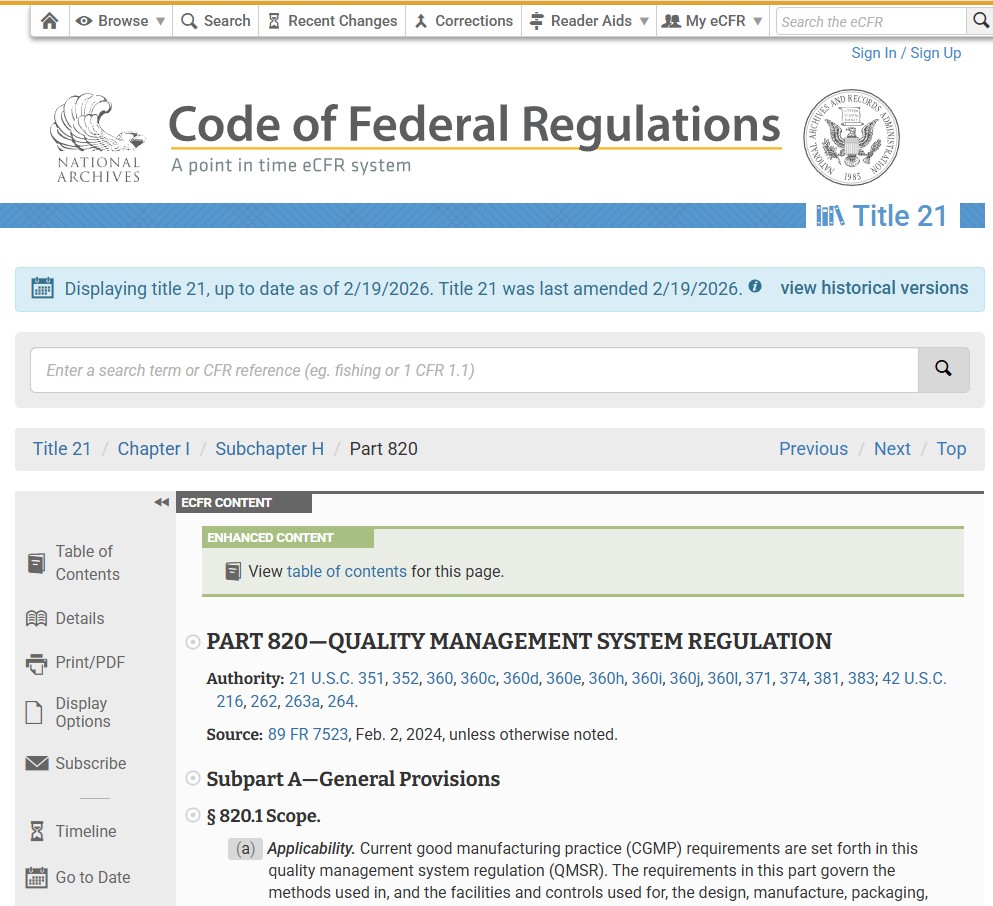Toggle the Part 820 heading circle marker

(193, 642)
